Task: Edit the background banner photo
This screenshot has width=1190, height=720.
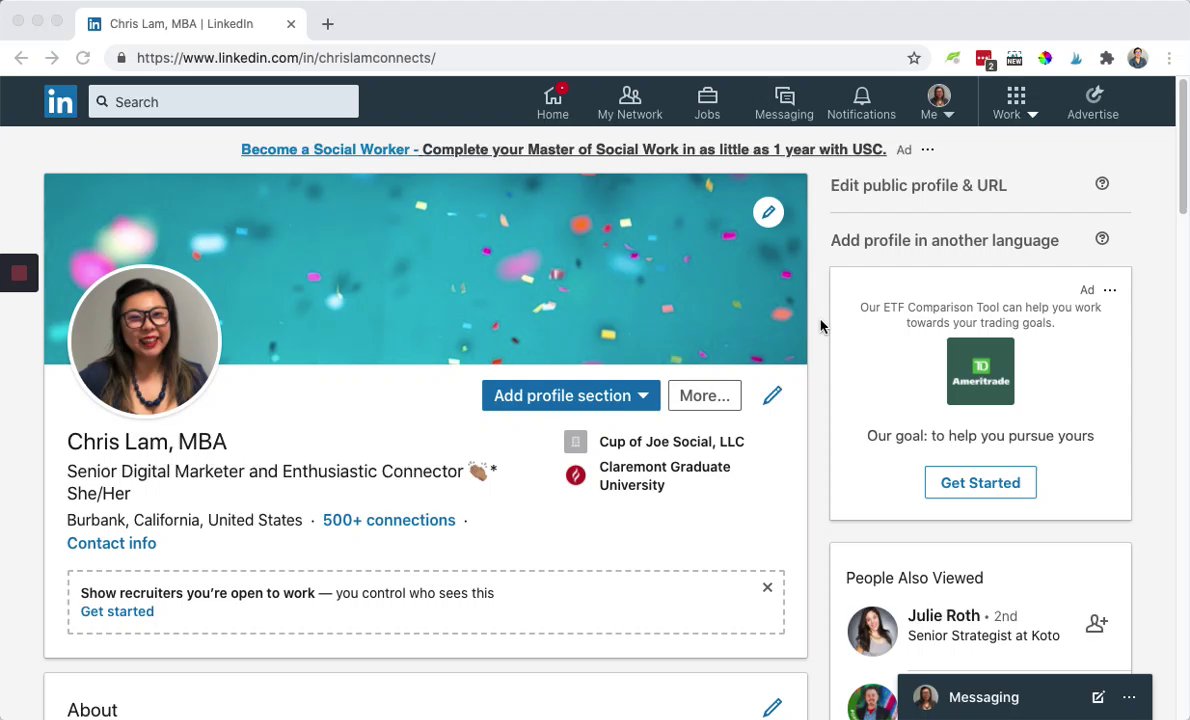Action: click(x=768, y=212)
